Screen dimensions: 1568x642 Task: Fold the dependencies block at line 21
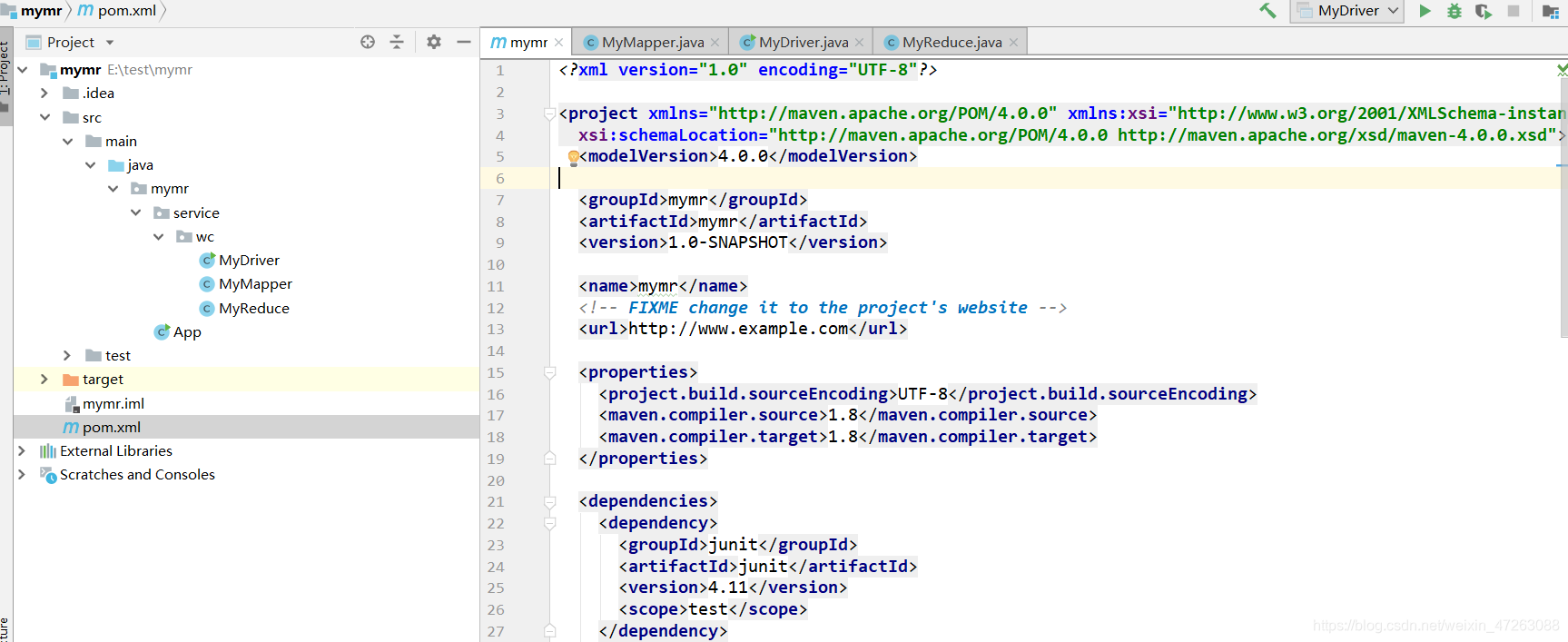coord(549,502)
